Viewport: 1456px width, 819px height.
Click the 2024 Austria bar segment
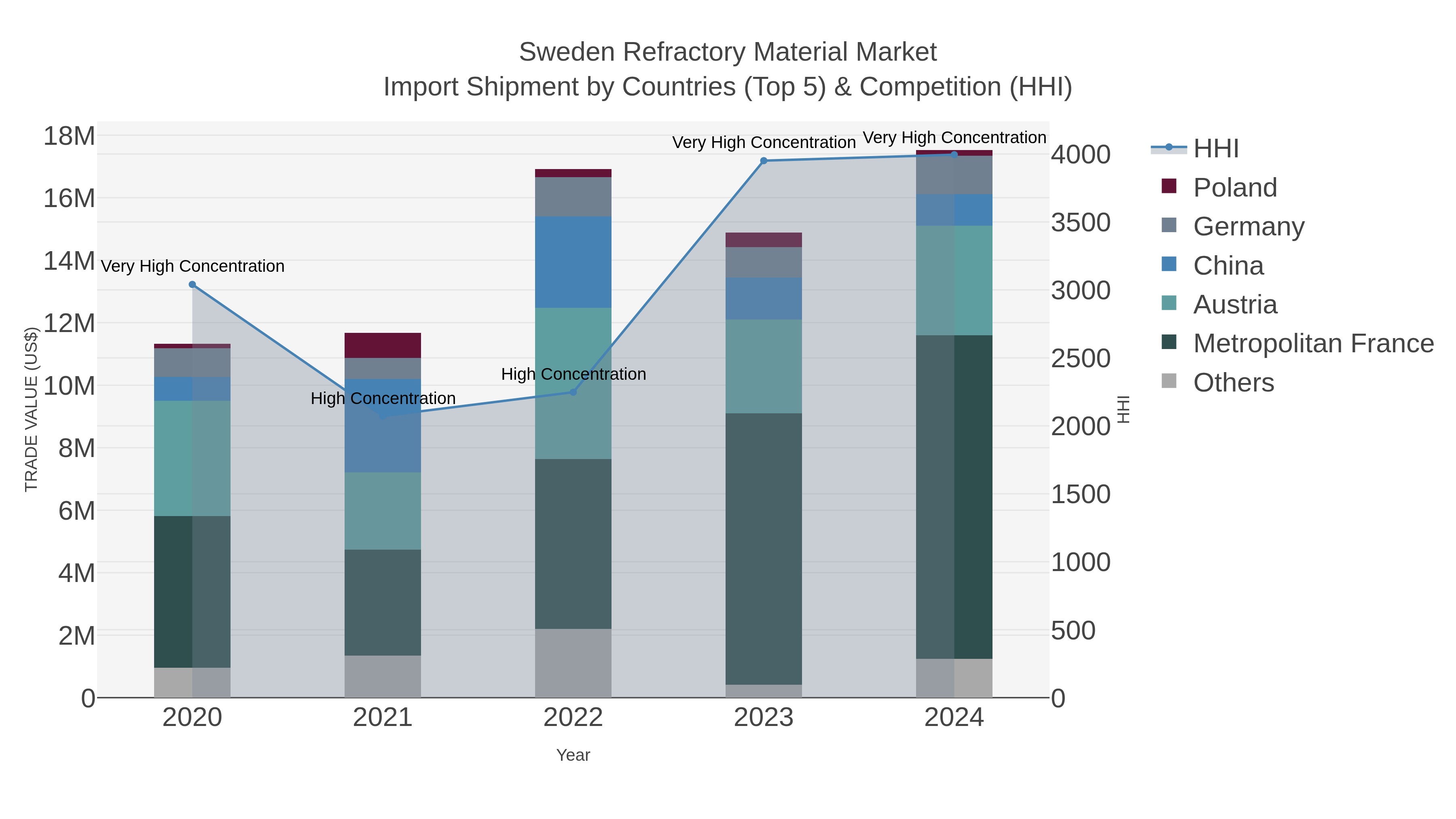point(954,280)
